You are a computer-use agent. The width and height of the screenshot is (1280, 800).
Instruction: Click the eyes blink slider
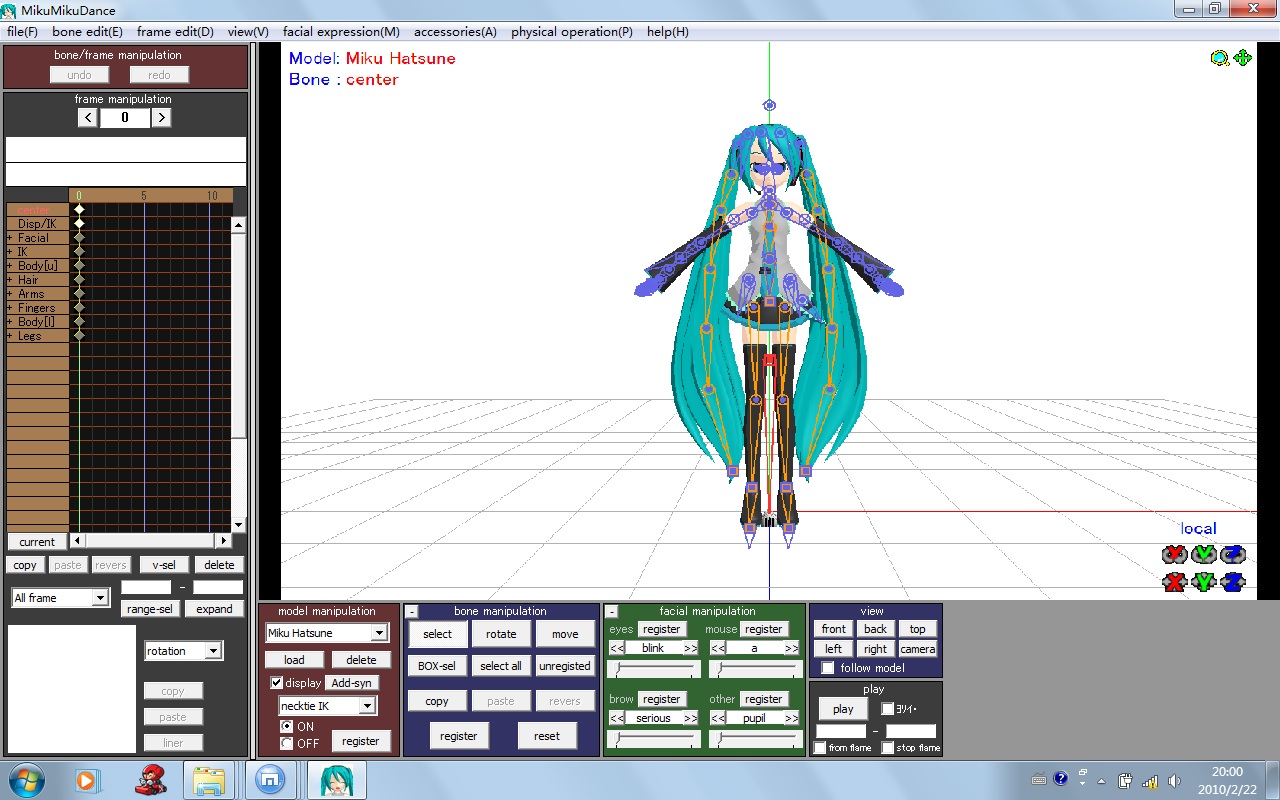click(x=654, y=669)
